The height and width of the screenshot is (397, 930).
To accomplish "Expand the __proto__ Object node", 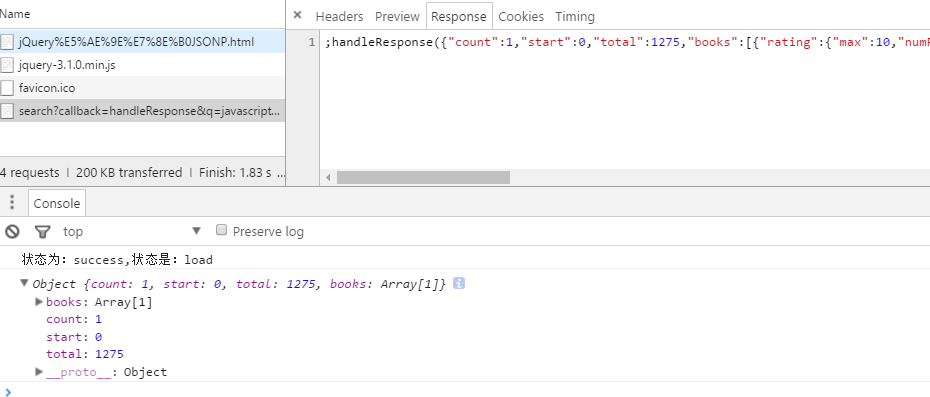I will pyautogui.click(x=39, y=371).
